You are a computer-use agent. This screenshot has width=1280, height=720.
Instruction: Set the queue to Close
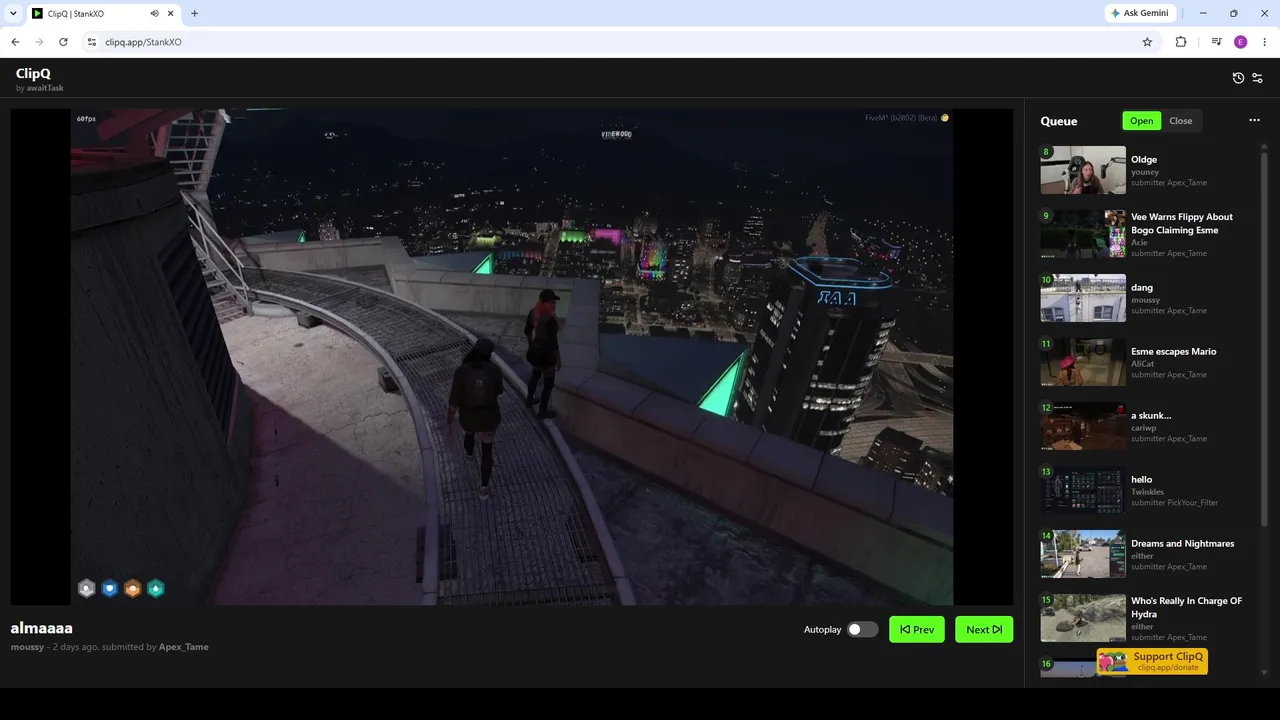tap(1181, 121)
